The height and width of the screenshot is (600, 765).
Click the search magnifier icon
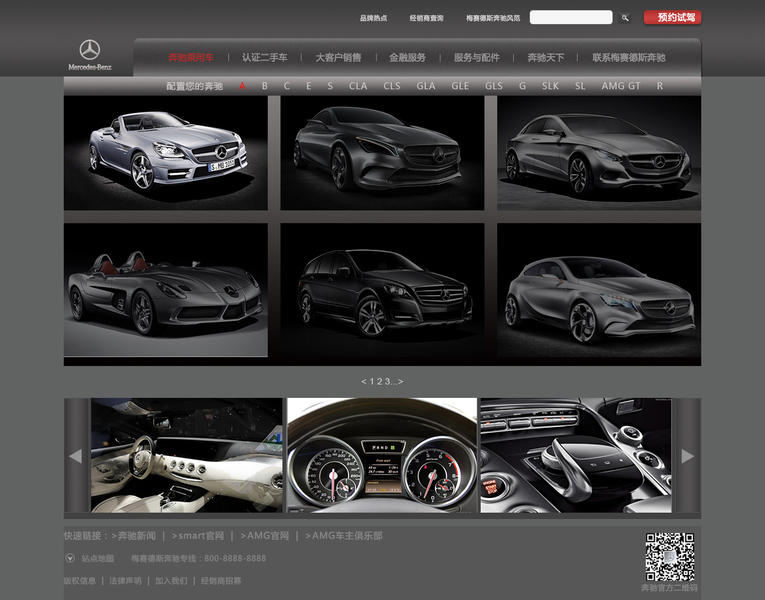point(625,18)
